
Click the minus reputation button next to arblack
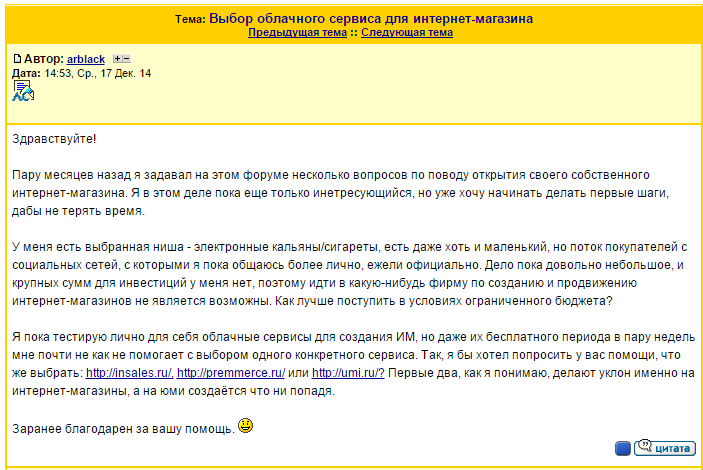click(126, 59)
